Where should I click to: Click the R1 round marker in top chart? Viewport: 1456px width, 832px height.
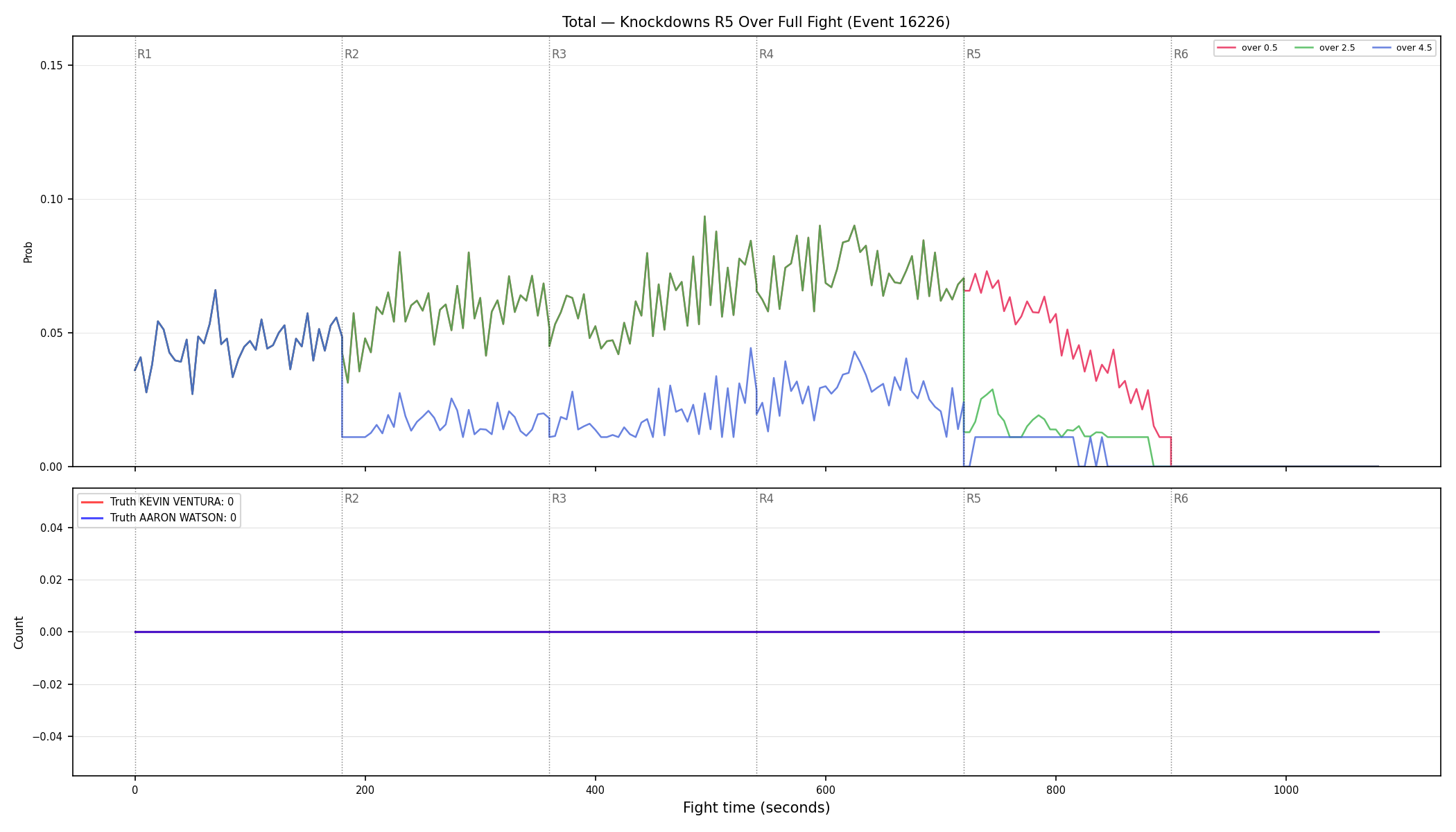click(x=144, y=54)
